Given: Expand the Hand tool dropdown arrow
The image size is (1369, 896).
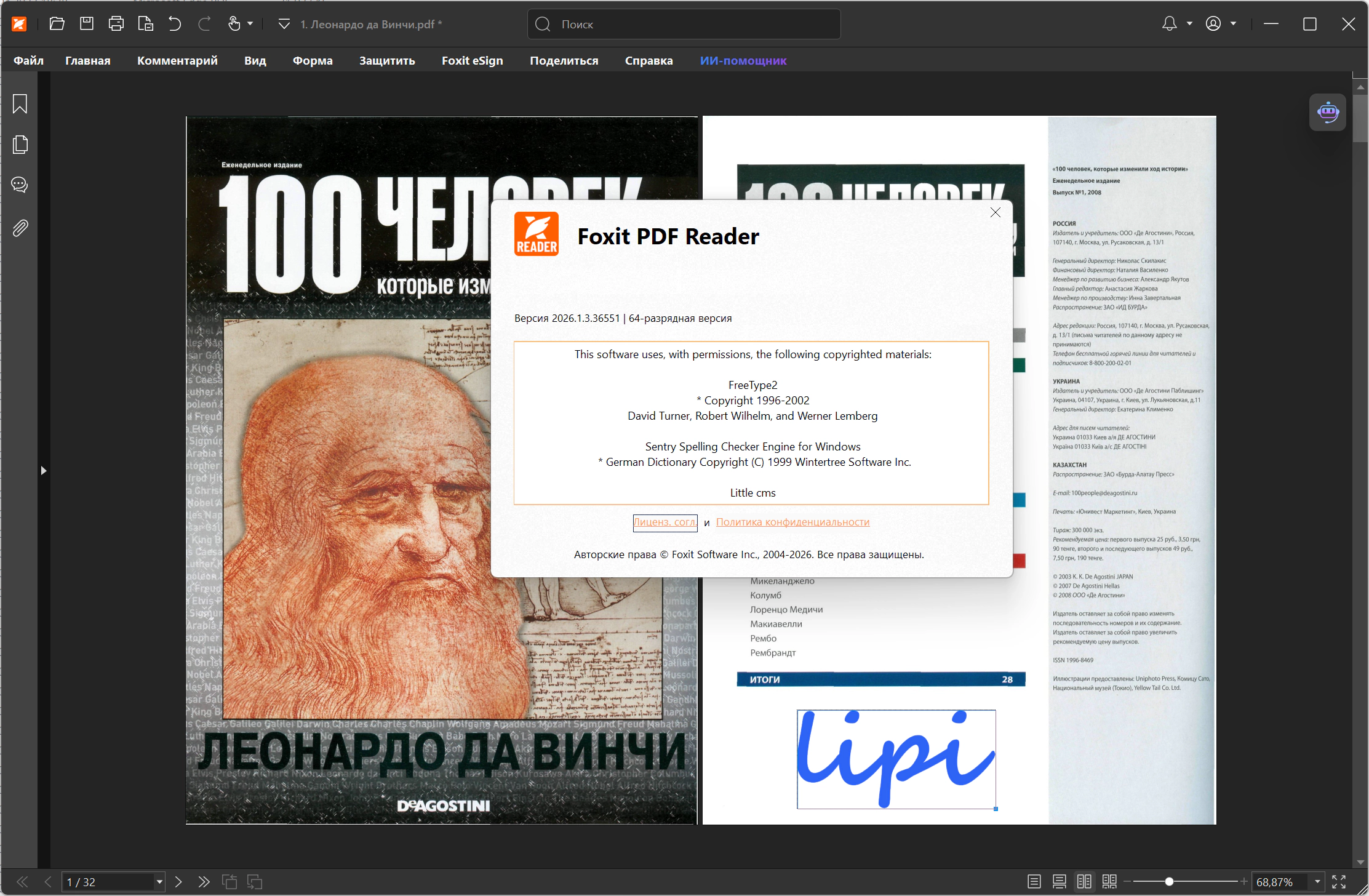Looking at the screenshot, I should (250, 24).
